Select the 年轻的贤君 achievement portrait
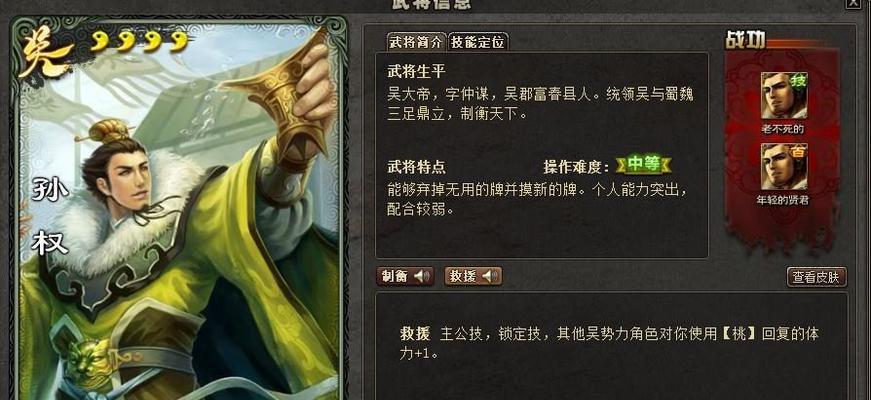The height and width of the screenshot is (400, 871). (784, 167)
